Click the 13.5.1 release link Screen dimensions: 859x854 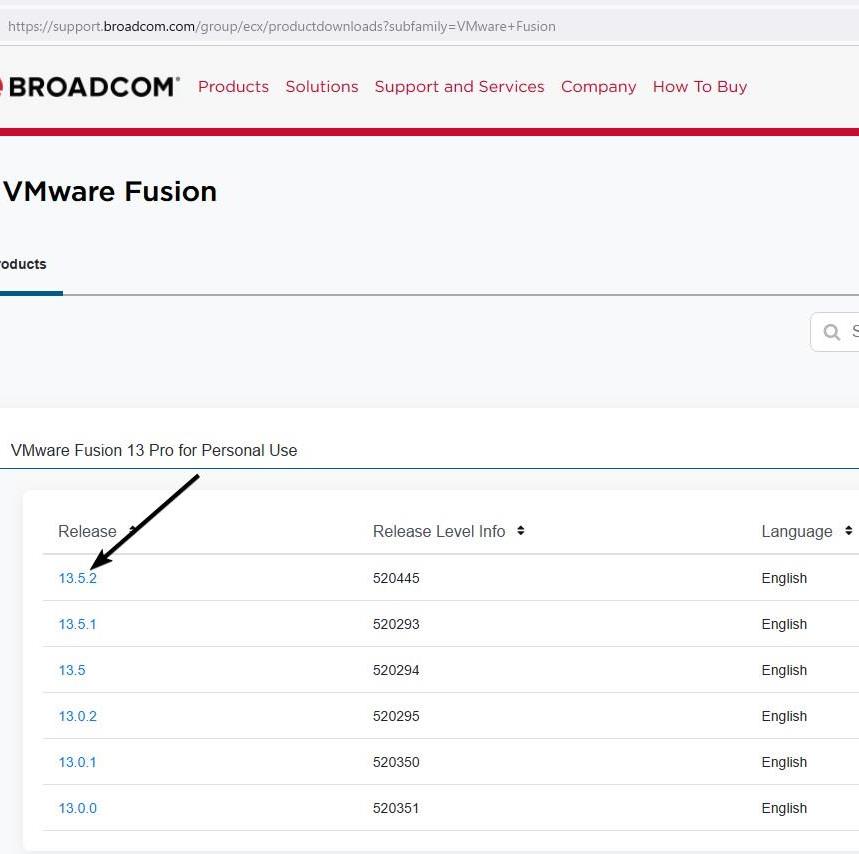pyautogui.click(x=78, y=624)
